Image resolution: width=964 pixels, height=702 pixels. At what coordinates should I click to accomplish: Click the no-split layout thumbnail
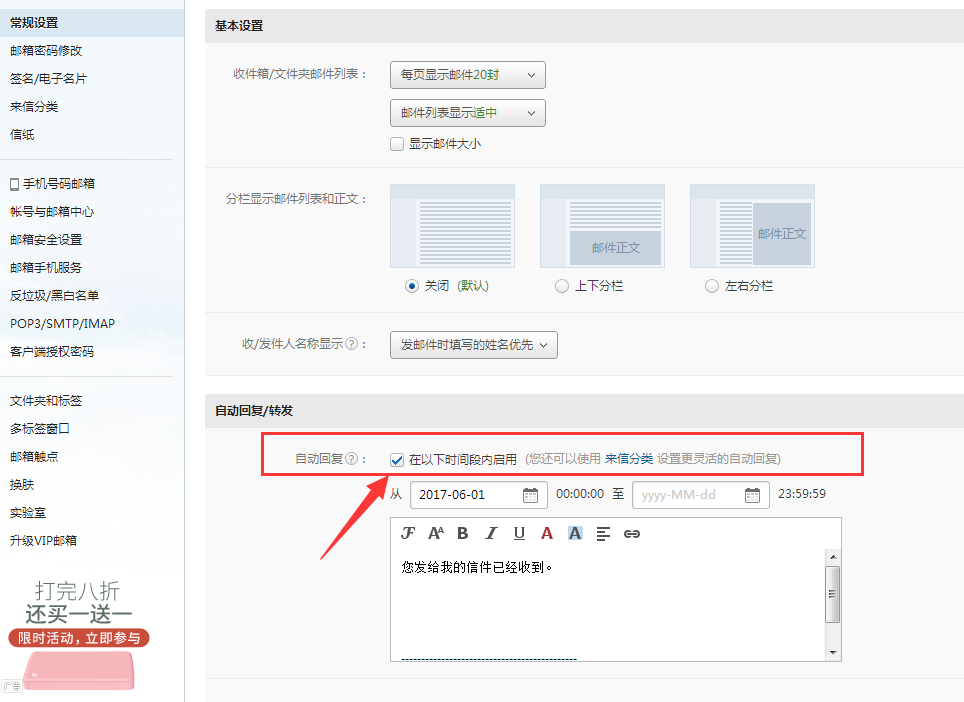point(452,226)
